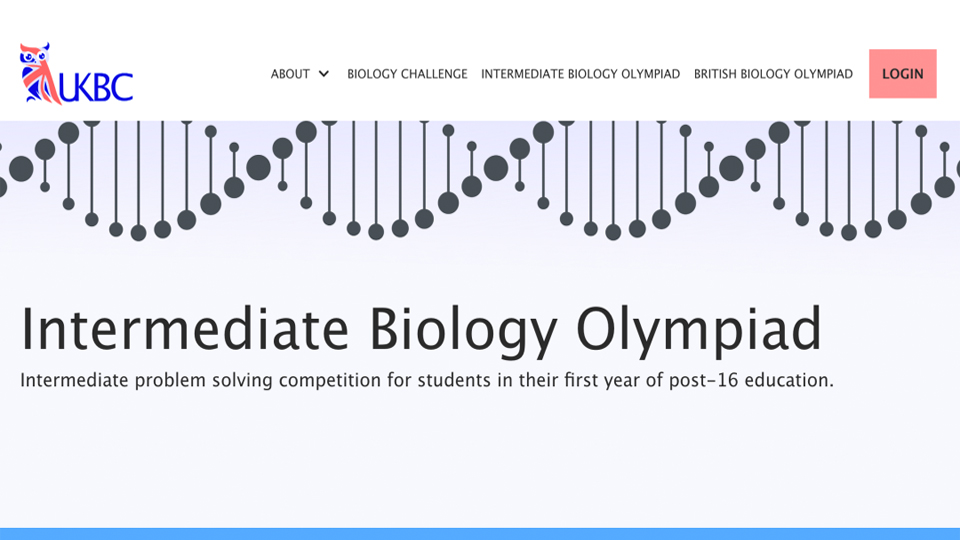This screenshot has width=960, height=540.
Task: Click the DNA helix banner graphic
Action: (480, 180)
